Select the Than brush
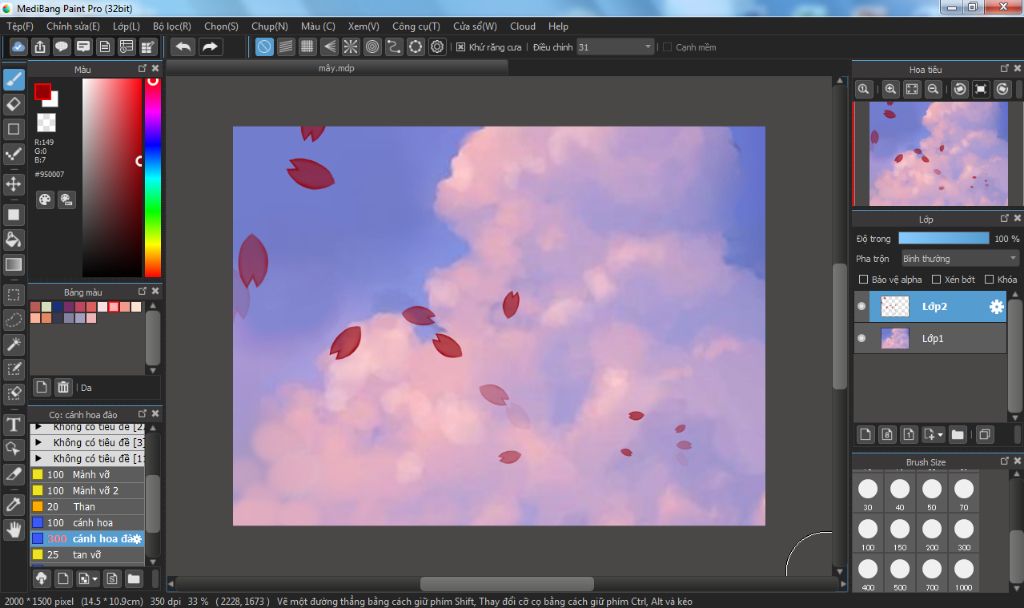This screenshot has height=608, width=1024. (x=88, y=507)
